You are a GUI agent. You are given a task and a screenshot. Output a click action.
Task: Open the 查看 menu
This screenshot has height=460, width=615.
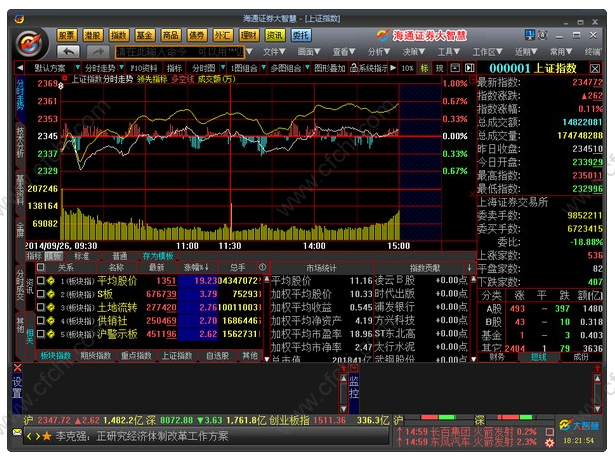pos(344,52)
